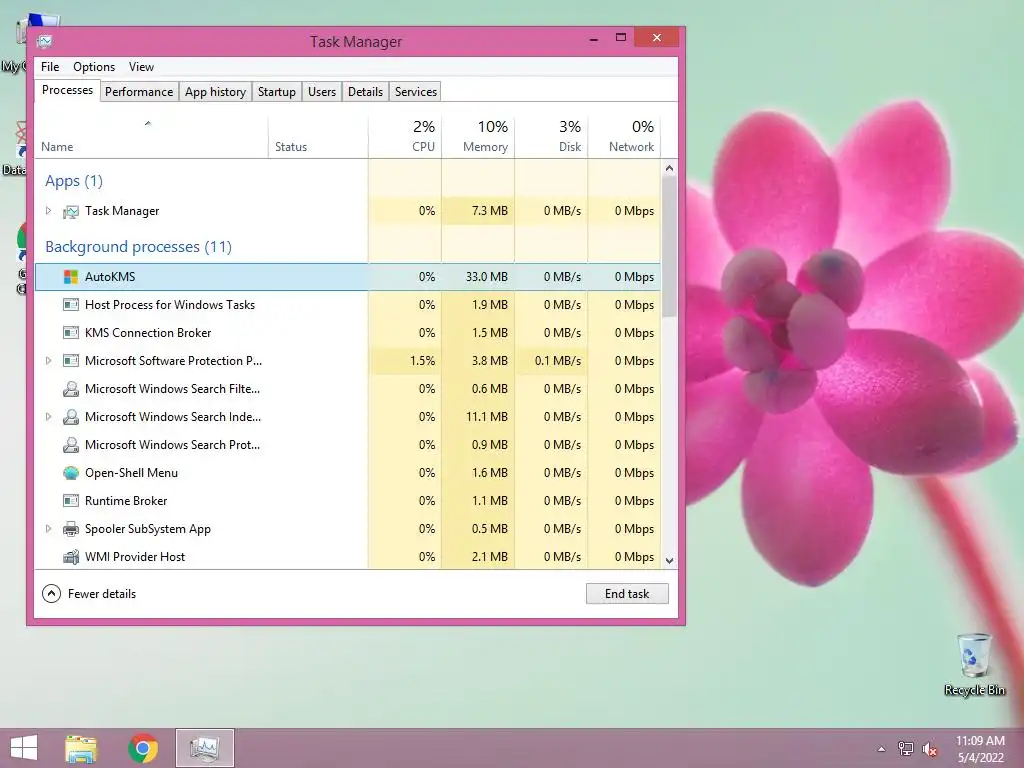Sort processes by CPU column
The width and height of the screenshot is (1024, 768).
[405, 137]
